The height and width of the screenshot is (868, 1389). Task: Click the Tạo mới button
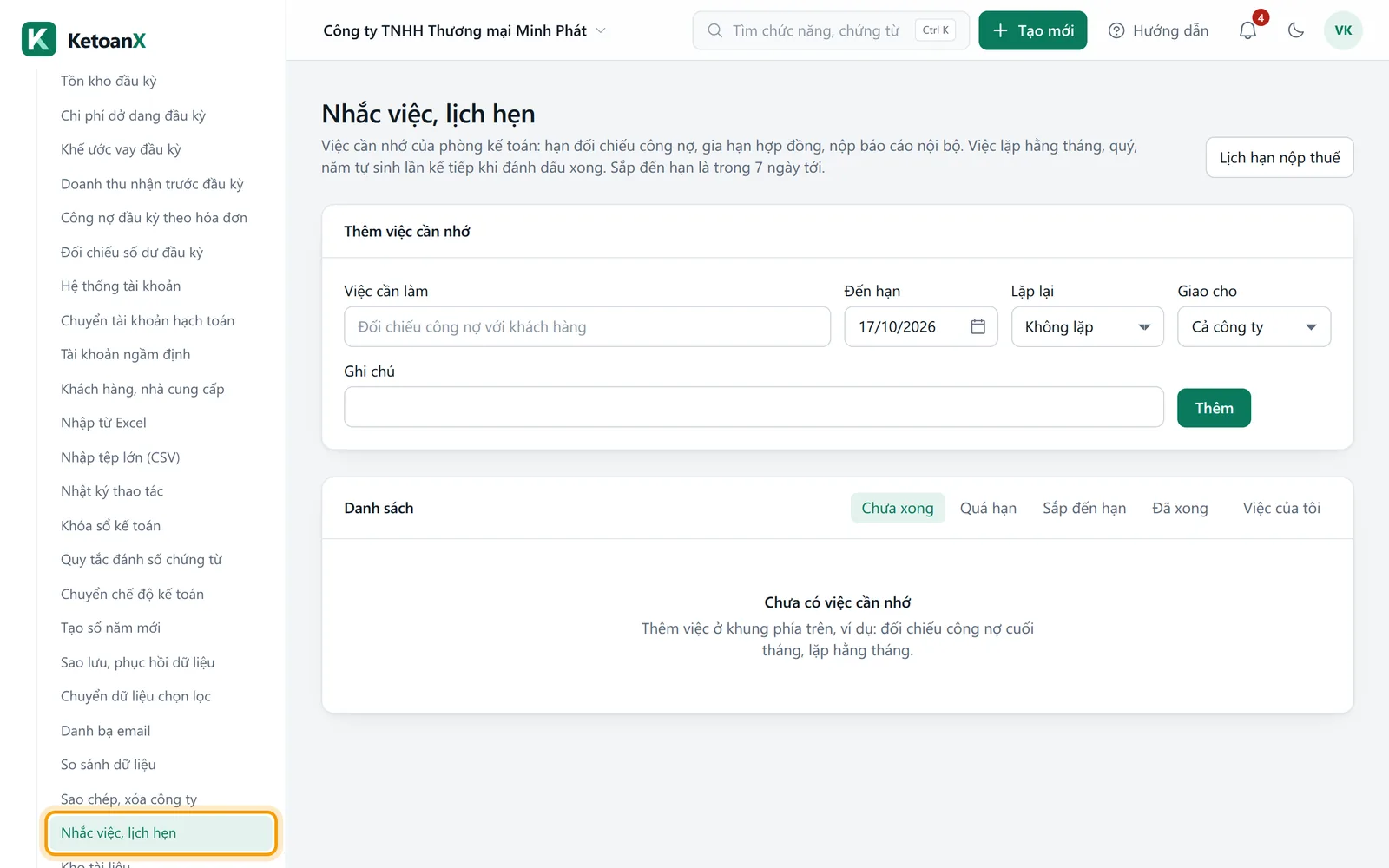click(1032, 30)
